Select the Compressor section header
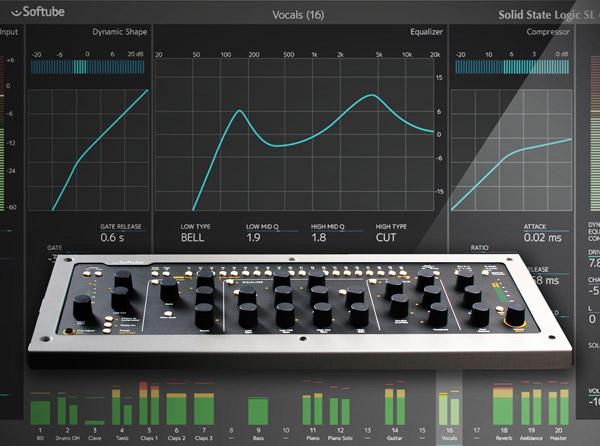 click(x=548, y=32)
